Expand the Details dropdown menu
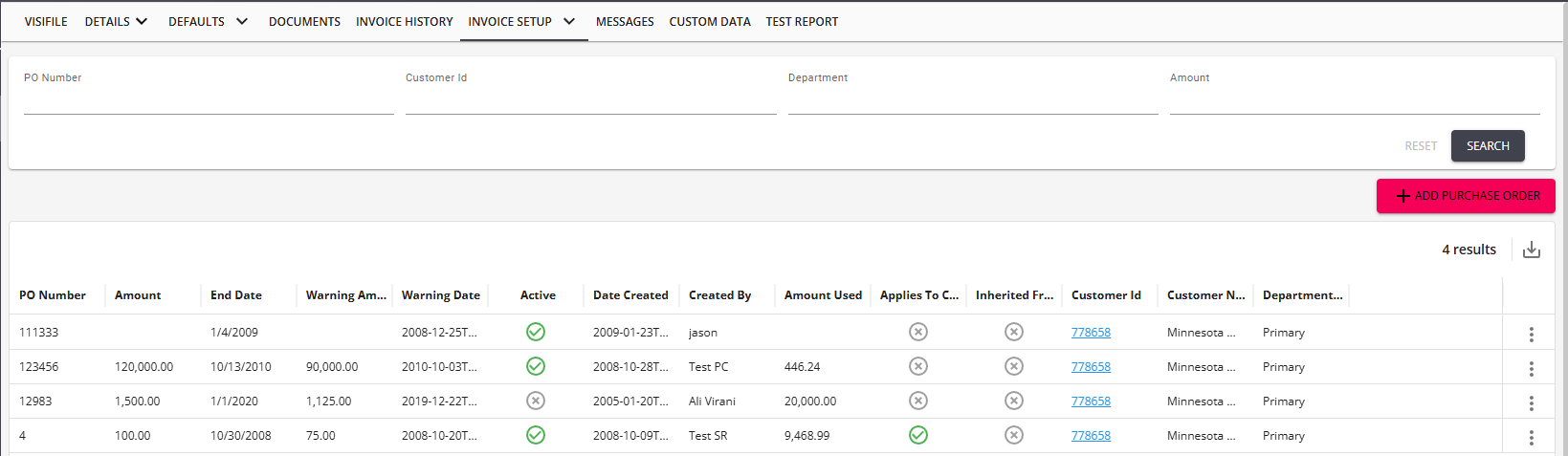The image size is (1568, 456). (x=116, y=21)
